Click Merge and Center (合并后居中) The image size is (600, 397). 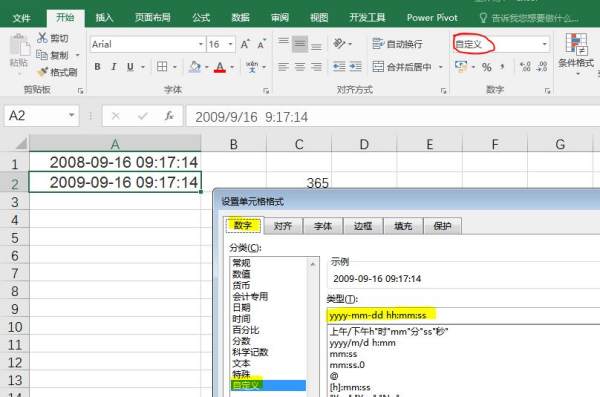pos(402,67)
